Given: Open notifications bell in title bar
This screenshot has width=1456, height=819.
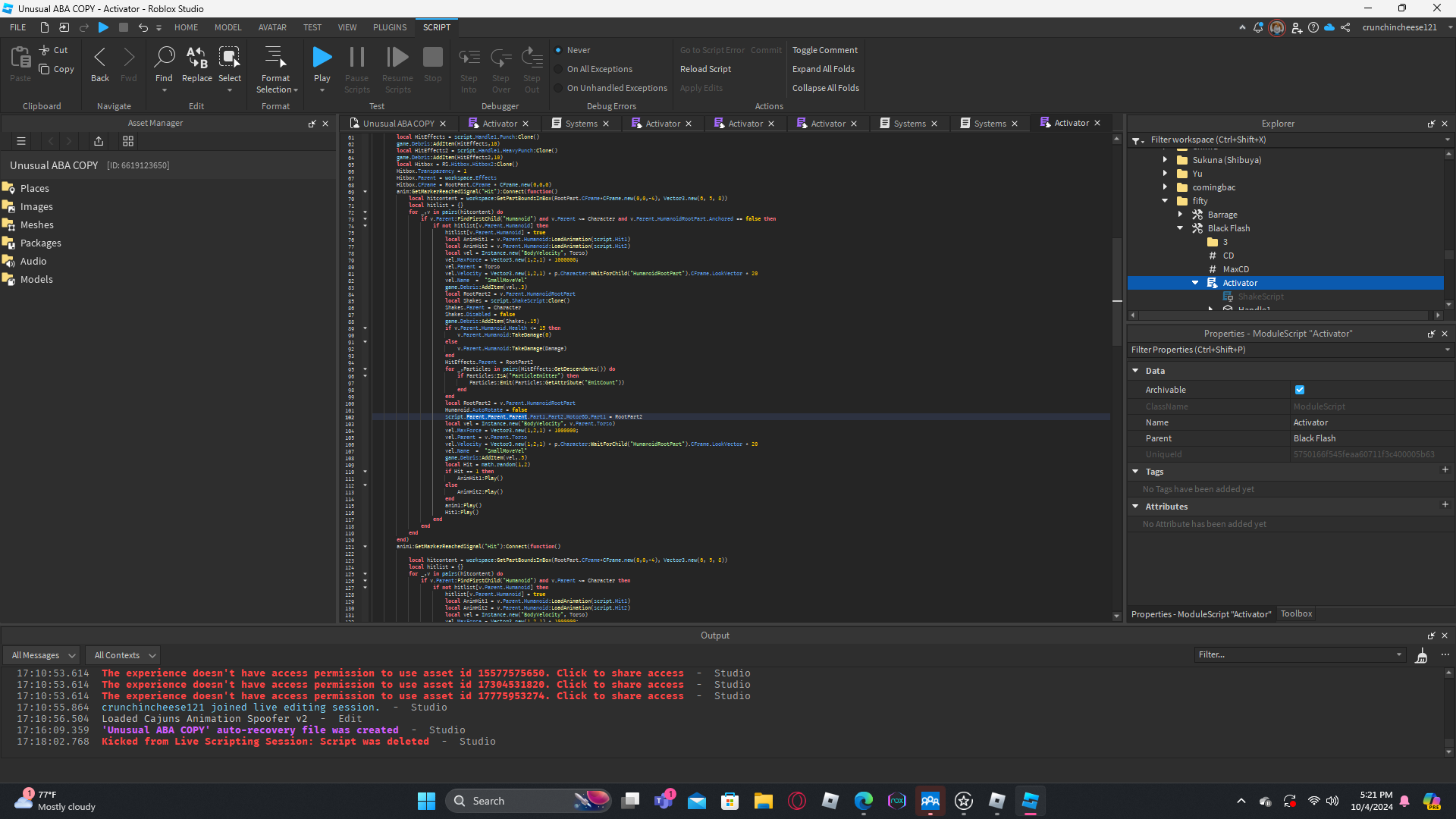Looking at the screenshot, I should [x=1258, y=27].
